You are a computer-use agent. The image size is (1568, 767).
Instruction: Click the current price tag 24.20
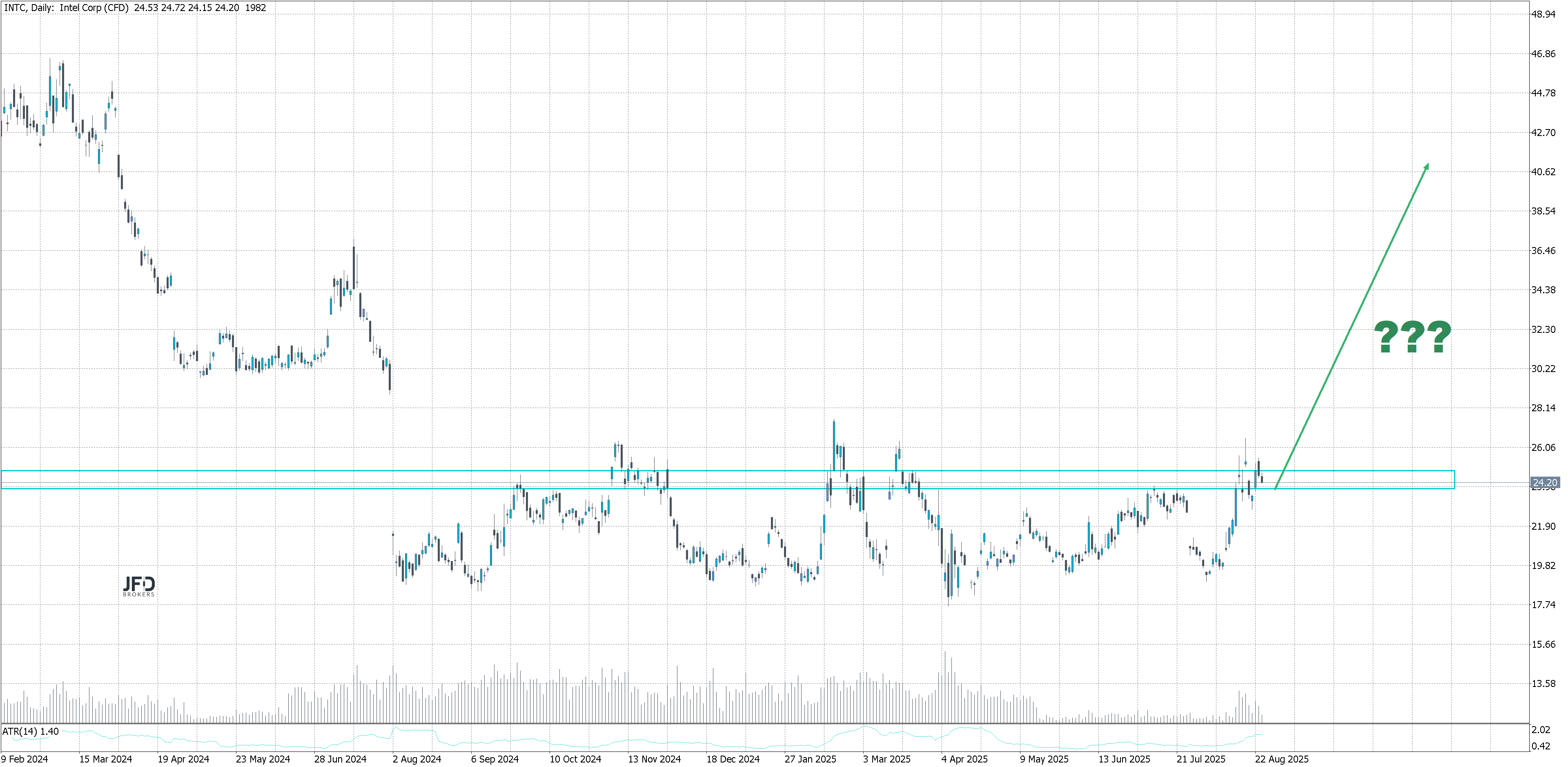coord(1544,483)
